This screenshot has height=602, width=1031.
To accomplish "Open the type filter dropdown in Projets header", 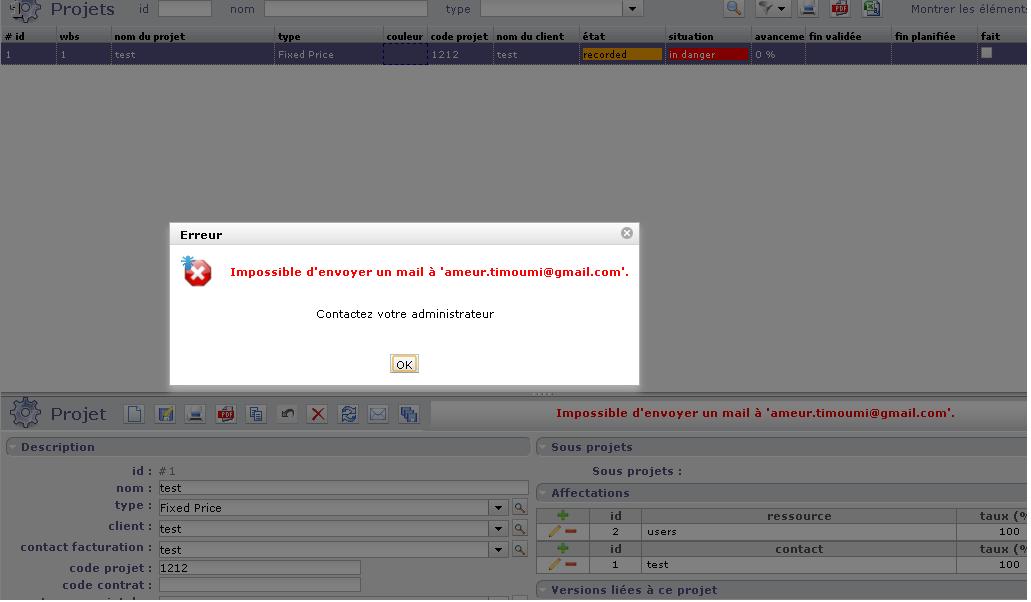I will [x=633, y=9].
